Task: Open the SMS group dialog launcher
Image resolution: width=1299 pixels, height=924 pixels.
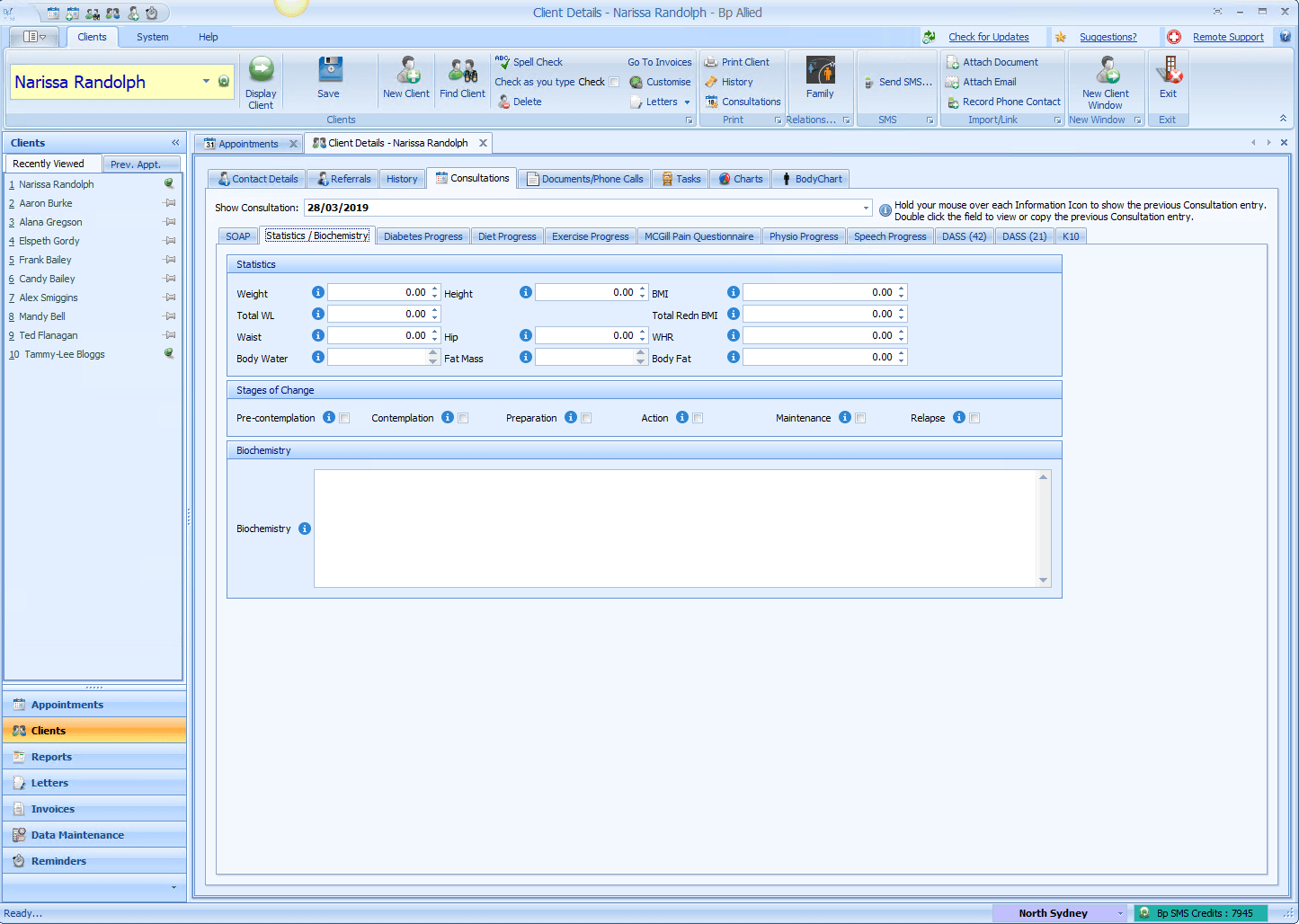Action: coord(930,120)
